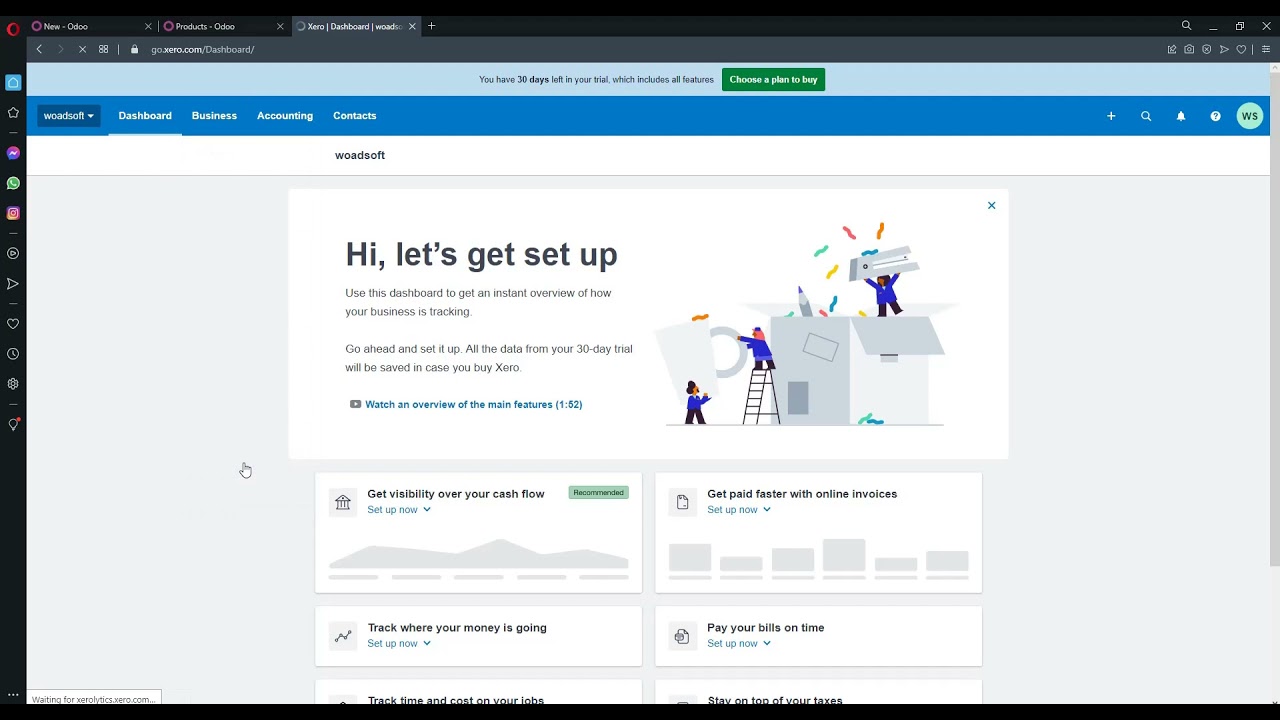The image size is (1280, 720).
Task: Expand Set up now under Track where your money is going
Action: 399,644
